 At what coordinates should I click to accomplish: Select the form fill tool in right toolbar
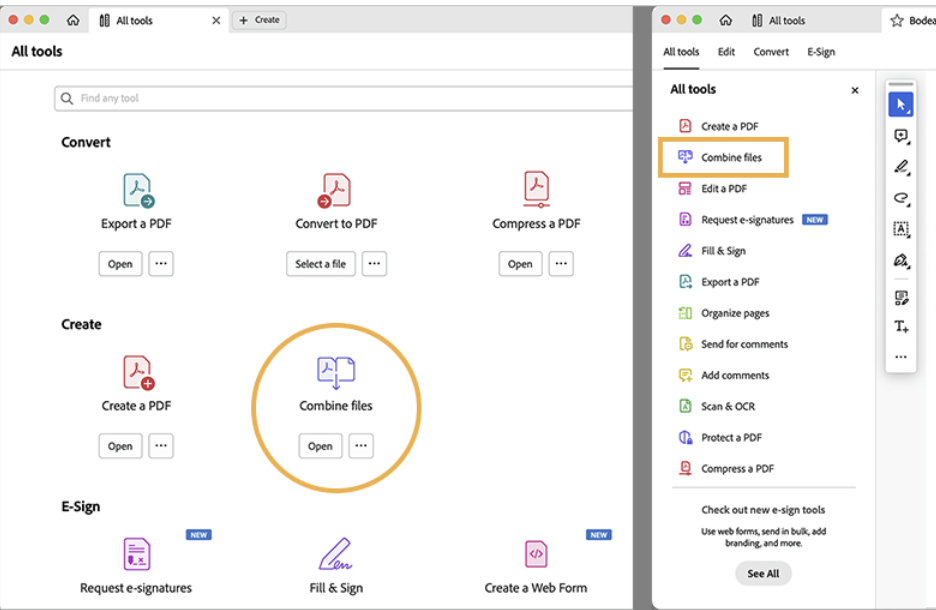901,298
